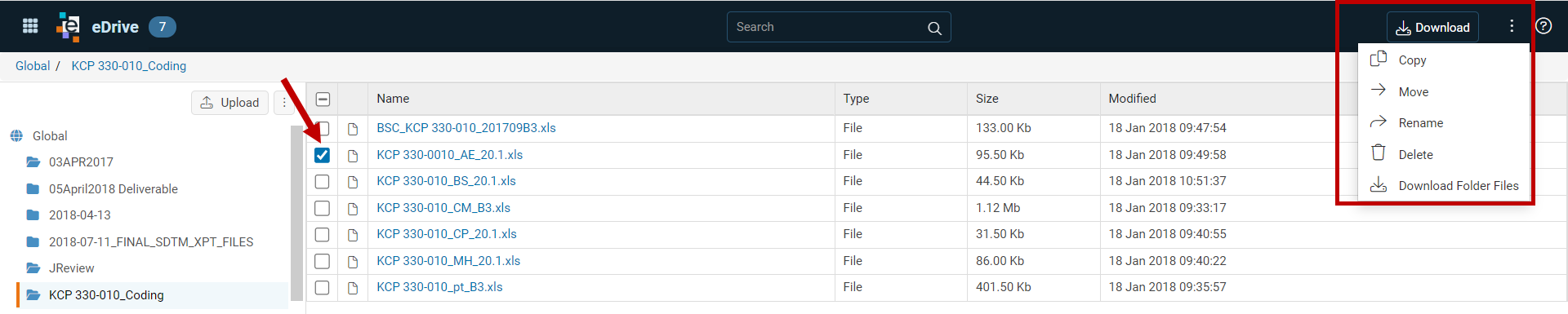The width and height of the screenshot is (1568, 314).
Task: Click the Upload button
Action: click(229, 102)
